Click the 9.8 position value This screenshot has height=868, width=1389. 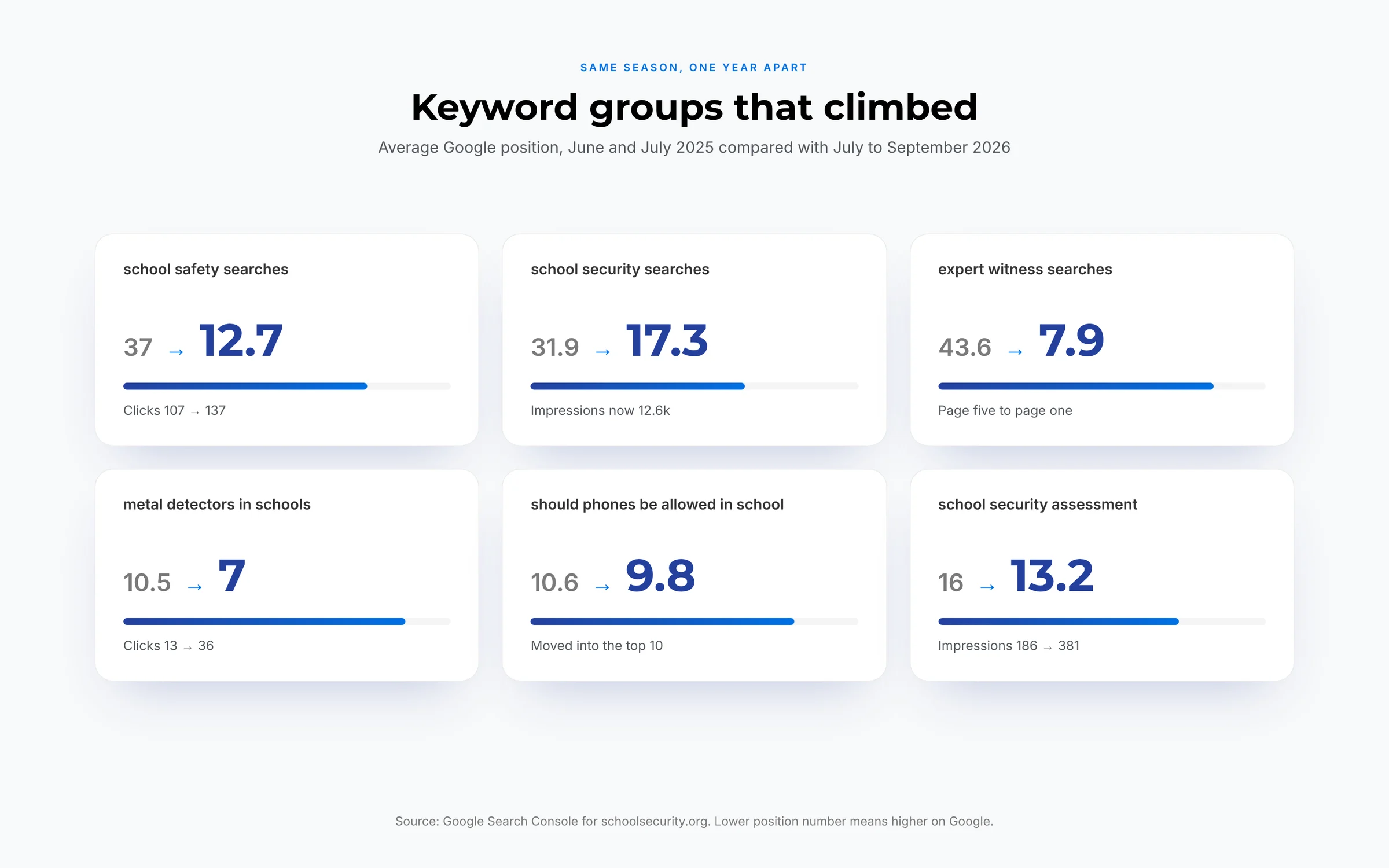(660, 576)
